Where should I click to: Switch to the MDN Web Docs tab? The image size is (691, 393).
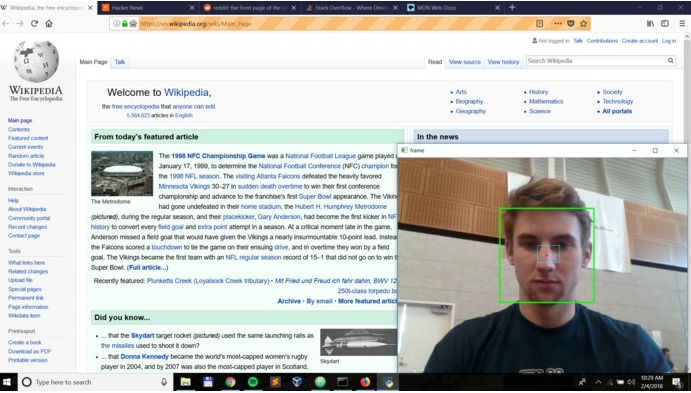454,7
